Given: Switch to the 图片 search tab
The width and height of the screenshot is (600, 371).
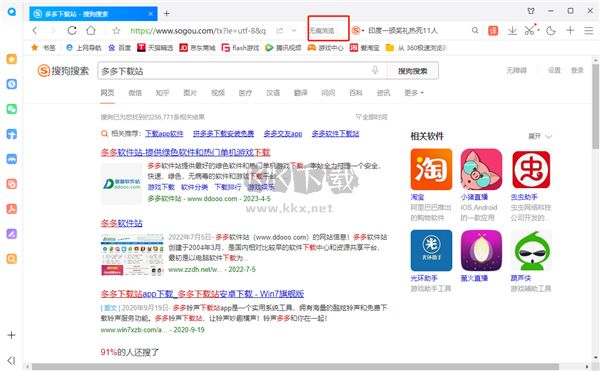Looking at the screenshot, I should (x=190, y=93).
